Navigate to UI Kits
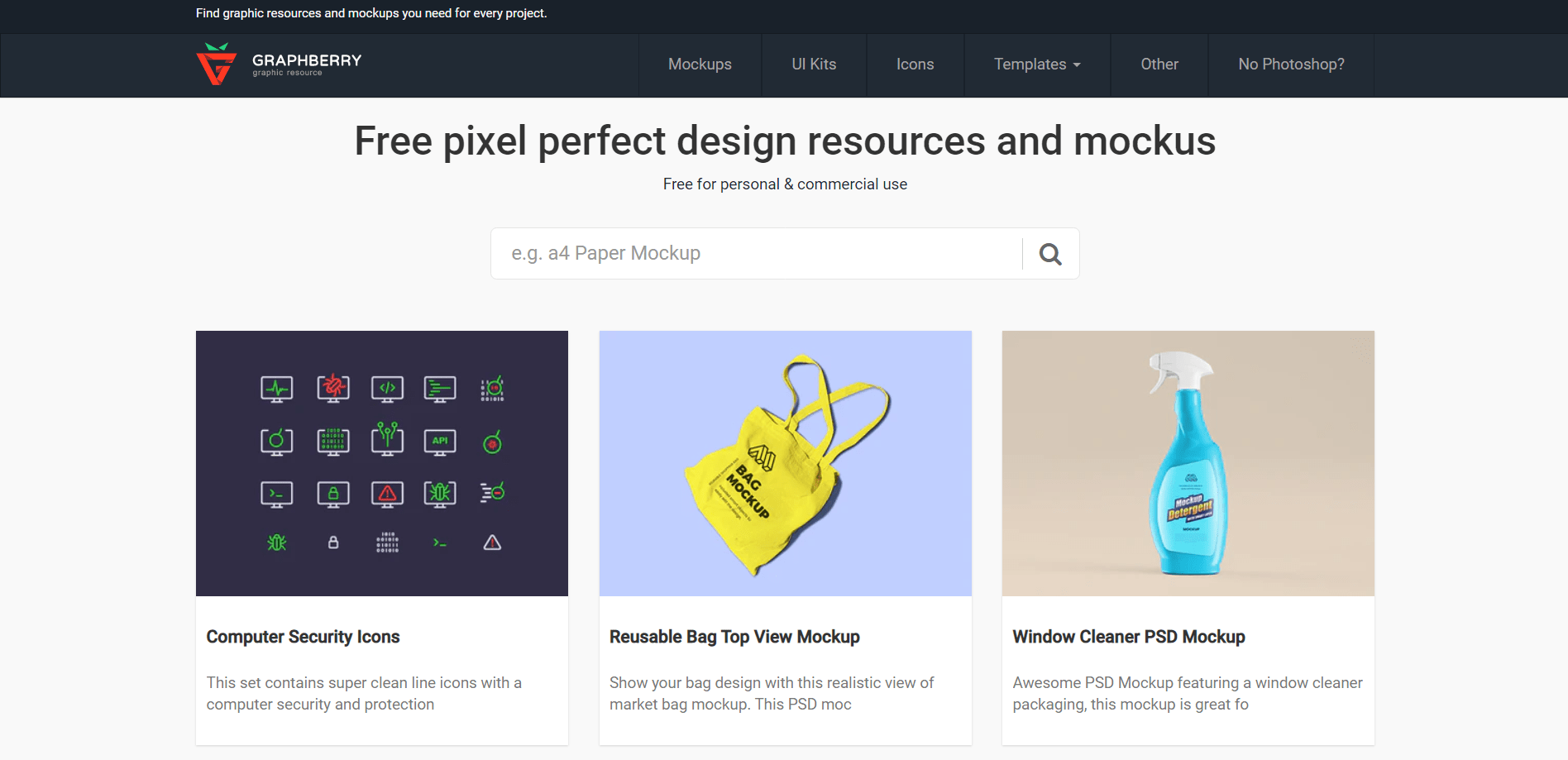The image size is (1568, 760). coord(813,65)
